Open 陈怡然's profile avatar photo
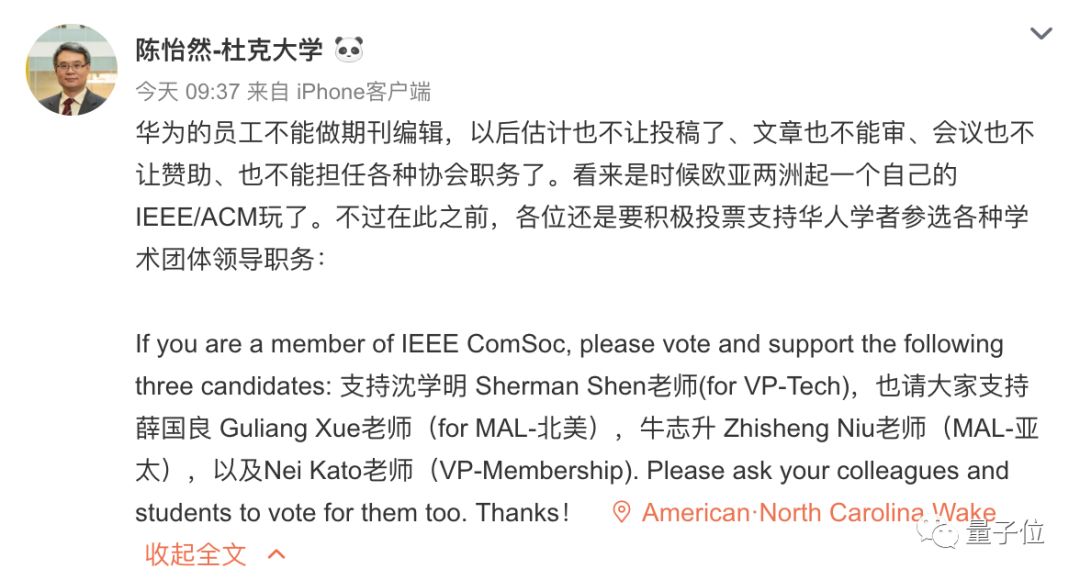This screenshot has height=580, width=1080. coord(71,70)
